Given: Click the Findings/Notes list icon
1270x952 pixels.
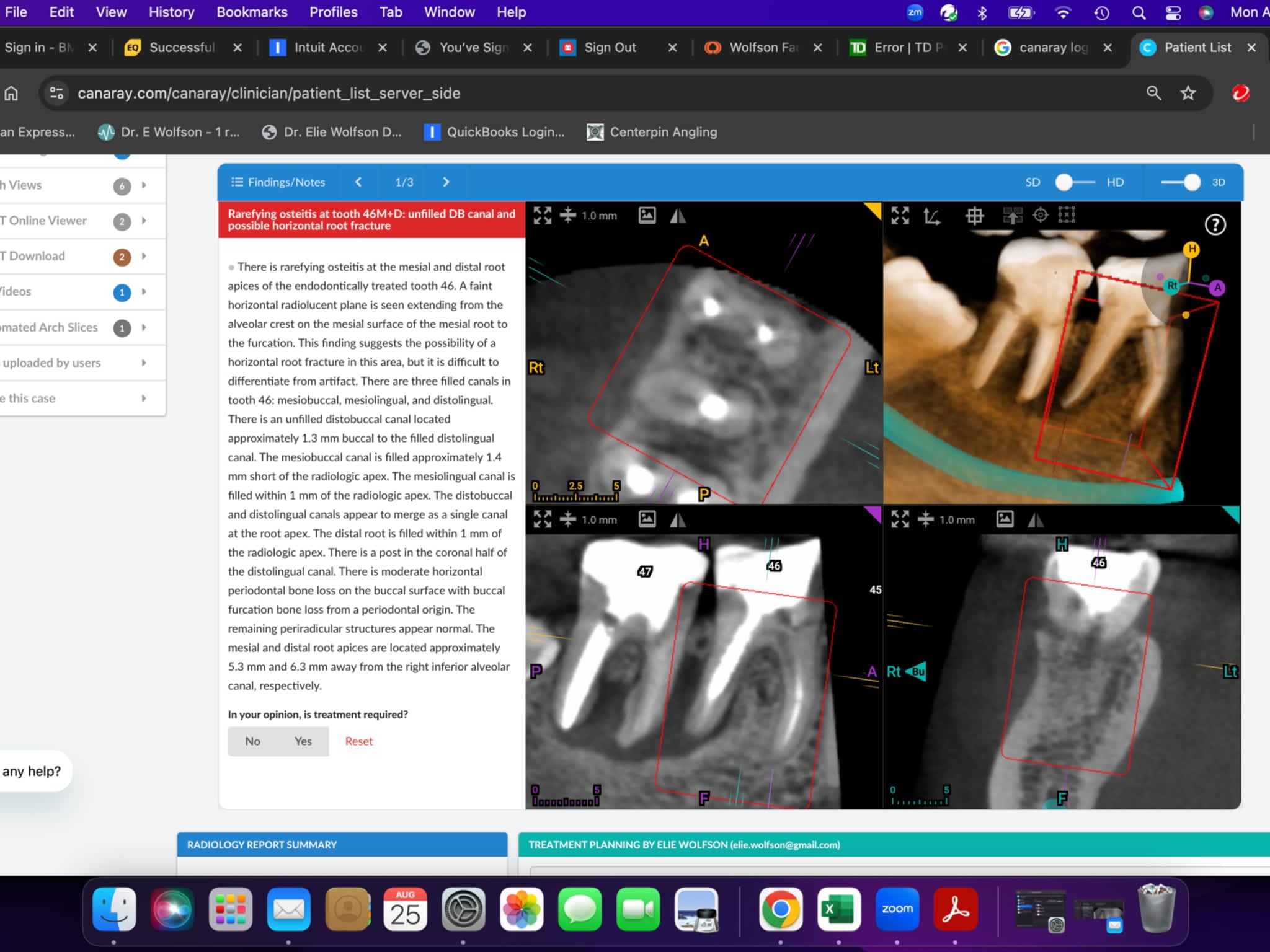Looking at the screenshot, I should [237, 182].
